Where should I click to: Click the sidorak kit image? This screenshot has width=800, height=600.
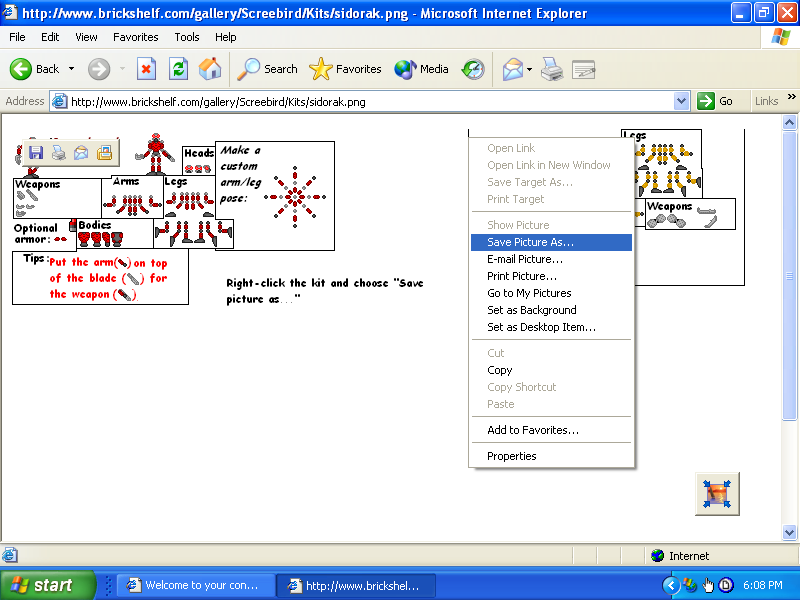pyautogui.click(x=173, y=219)
